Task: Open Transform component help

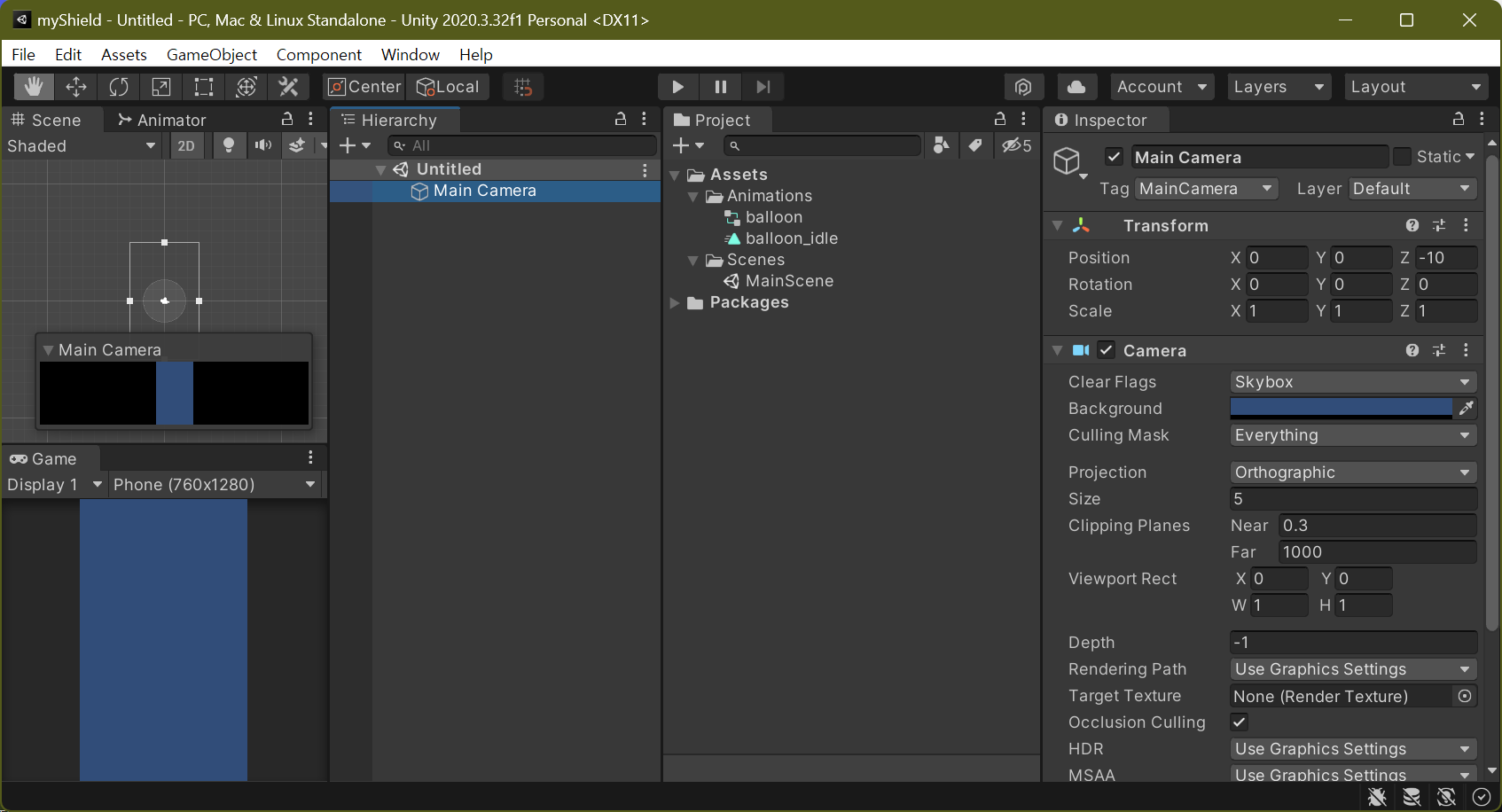Action: [x=1412, y=225]
